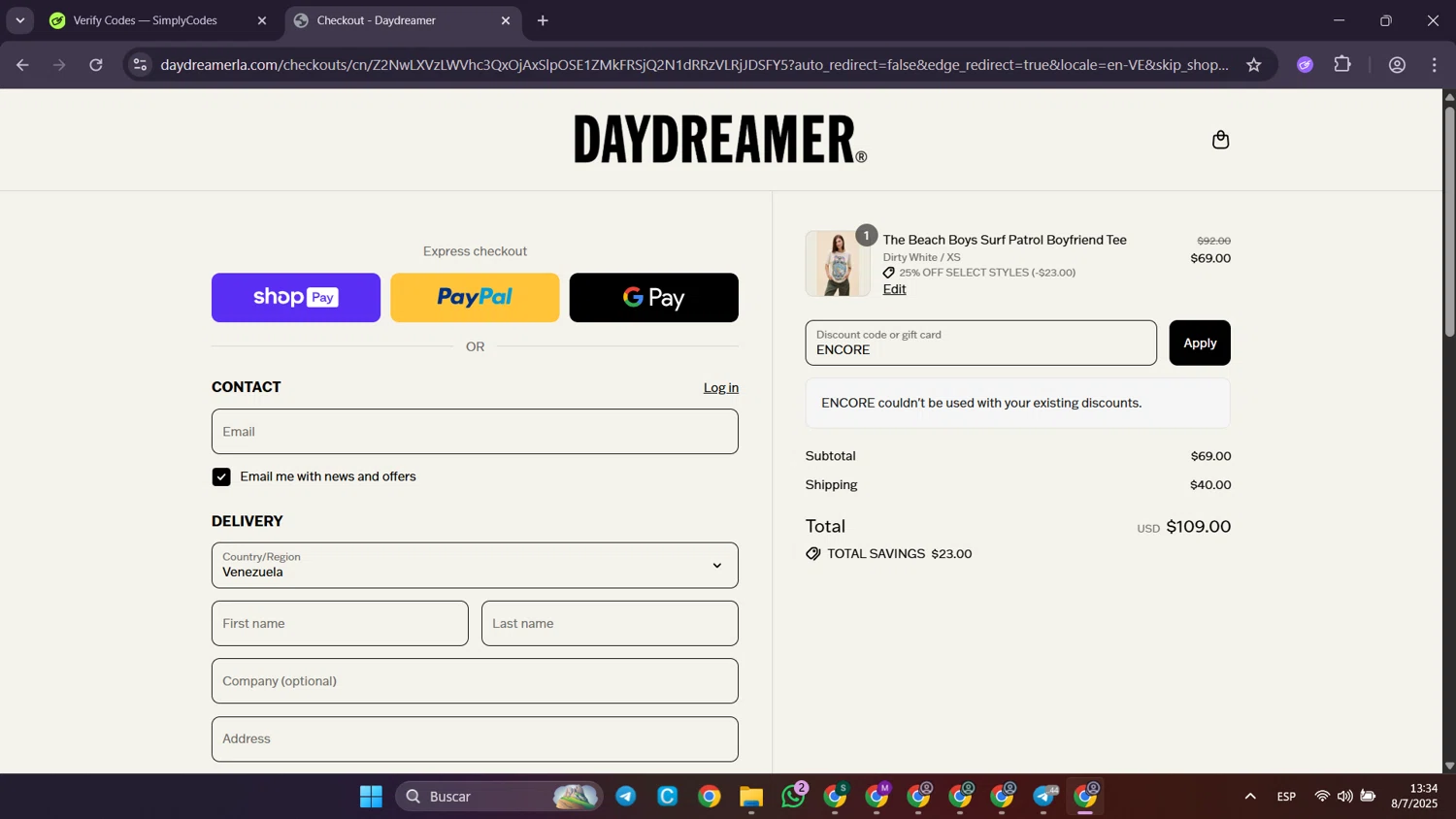Click the taskbar Buscar search box

499,797
